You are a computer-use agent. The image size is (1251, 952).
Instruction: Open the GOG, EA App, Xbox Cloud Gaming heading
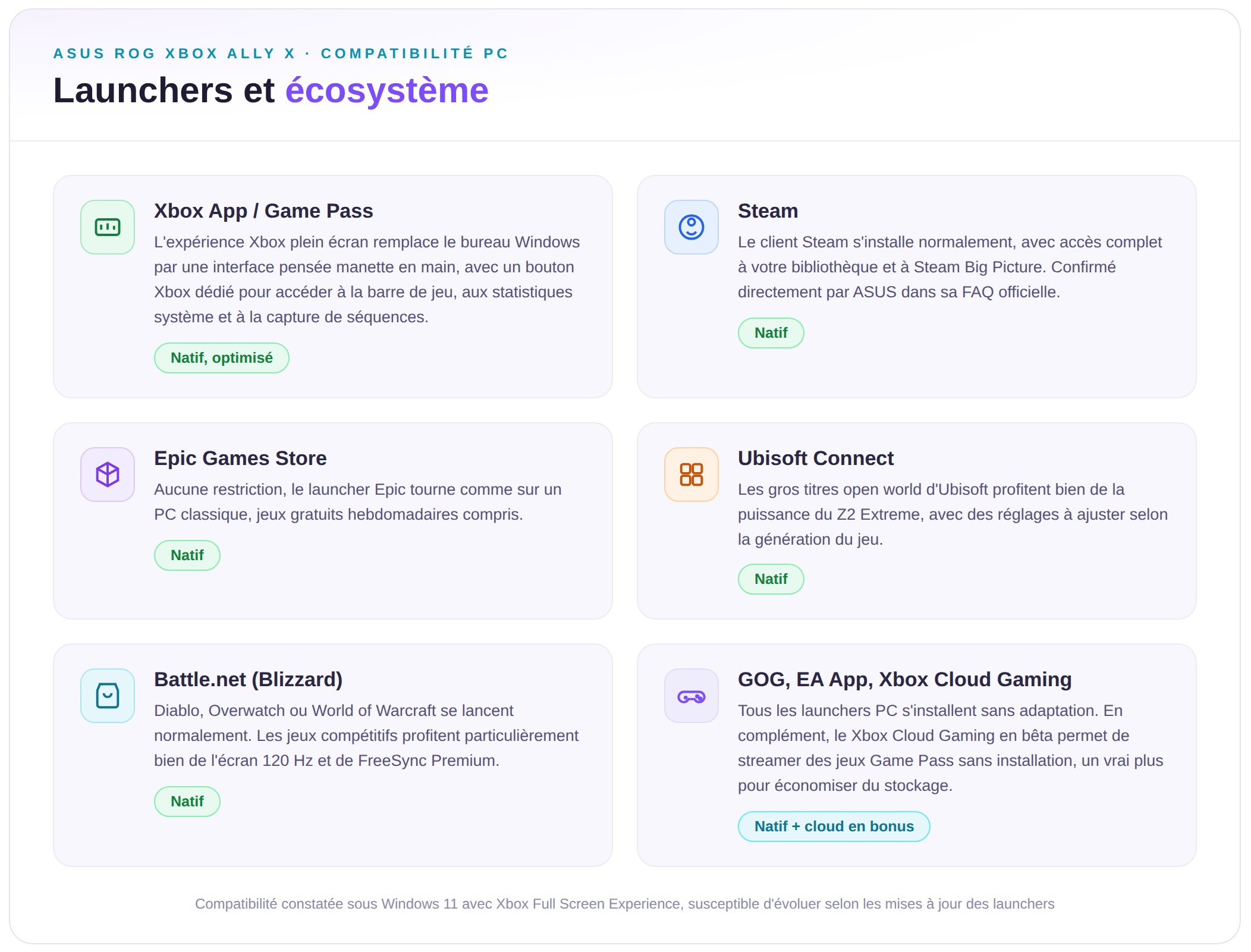[x=905, y=680]
